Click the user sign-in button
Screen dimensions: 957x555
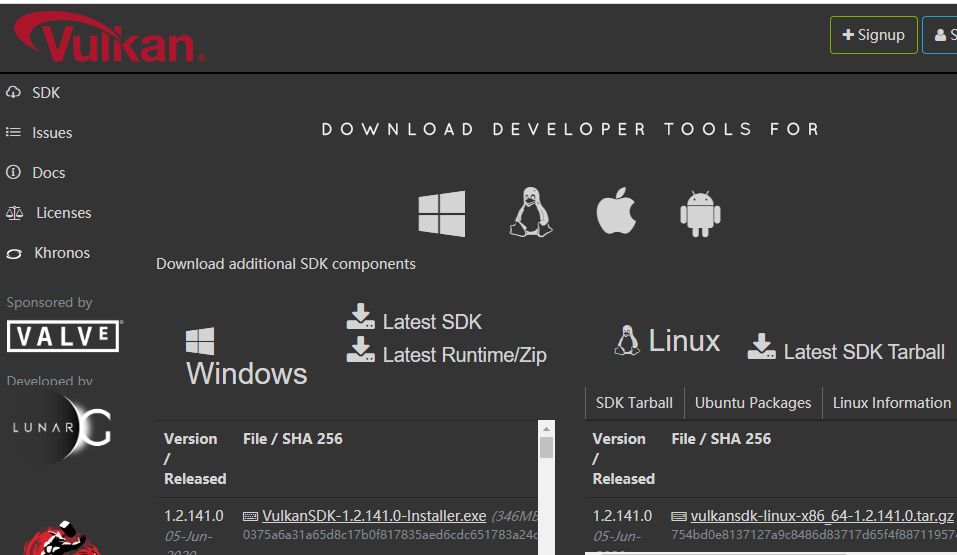(x=940, y=35)
